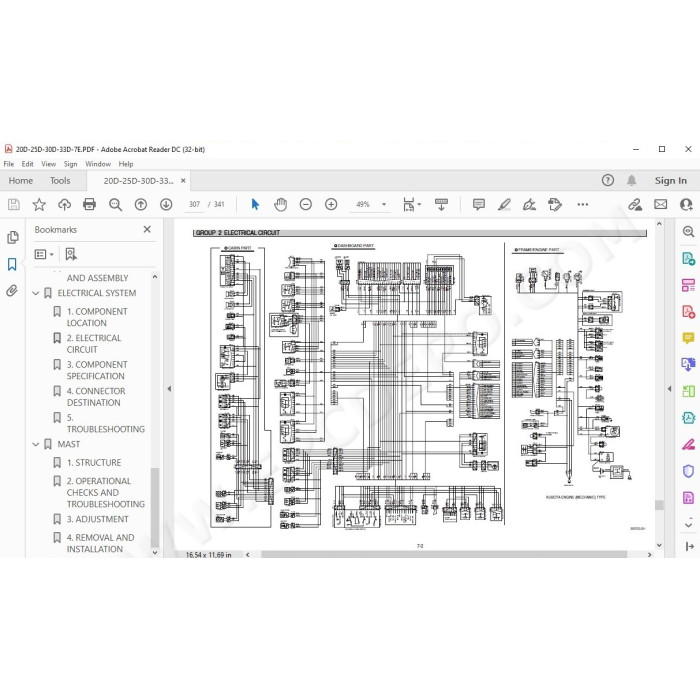Print the document with printer icon
The height and width of the screenshot is (700, 700).
89,204
